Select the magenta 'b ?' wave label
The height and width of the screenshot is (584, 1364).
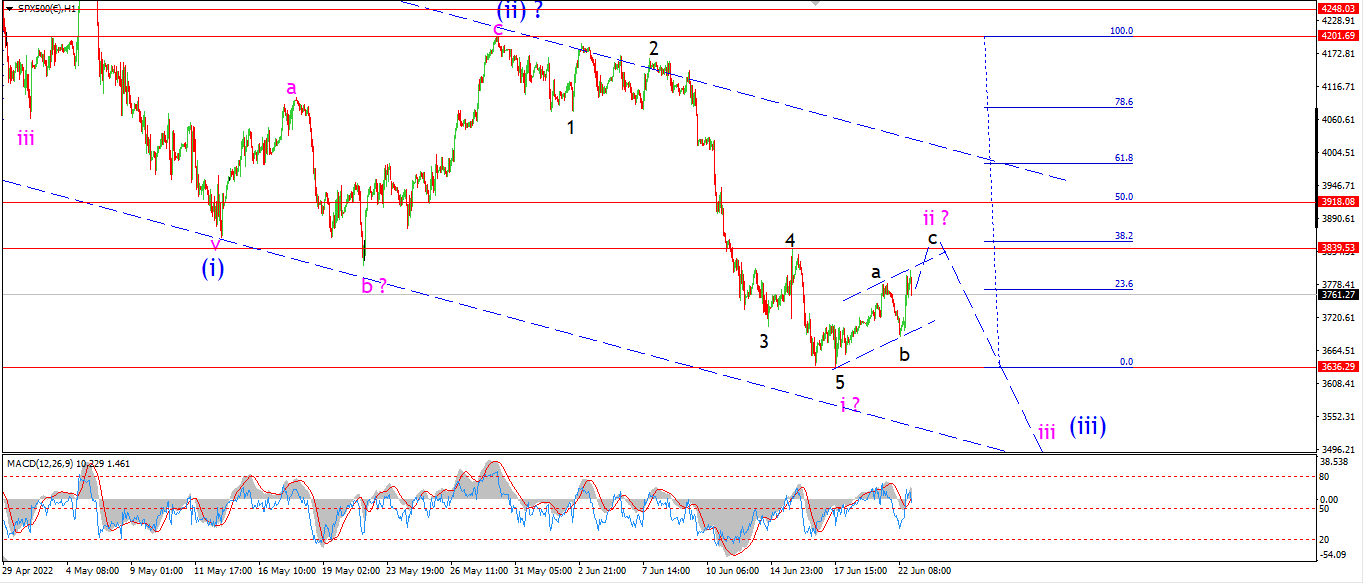pos(374,286)
